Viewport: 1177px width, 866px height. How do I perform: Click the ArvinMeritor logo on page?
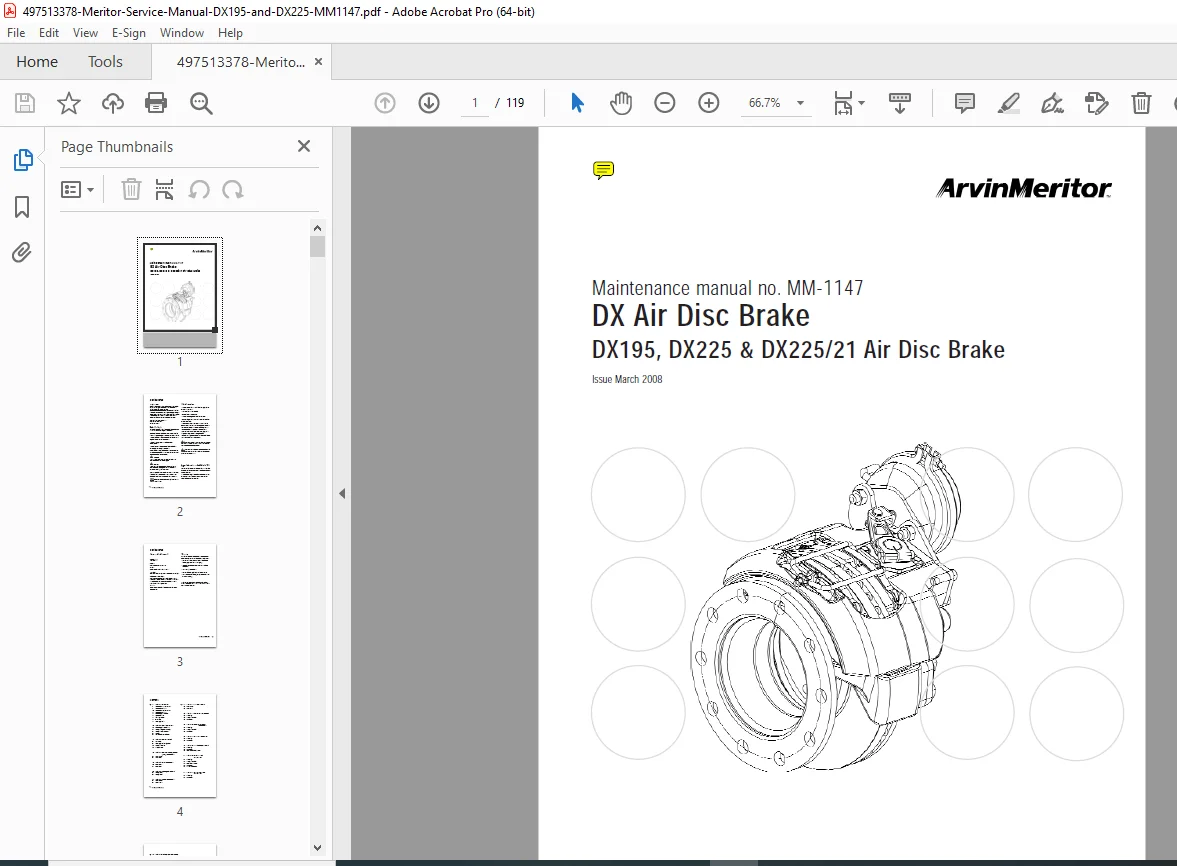[x=1024, y=188]
